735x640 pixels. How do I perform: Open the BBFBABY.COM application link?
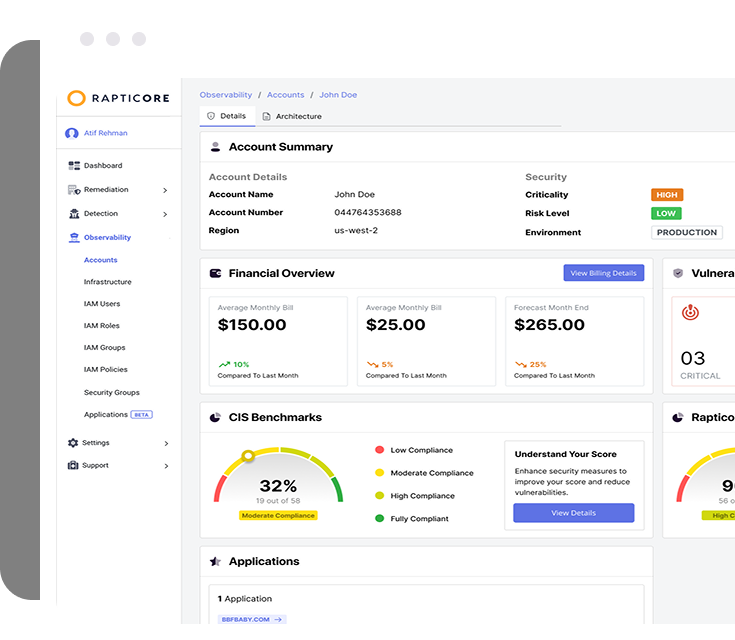tap(252, 619)
